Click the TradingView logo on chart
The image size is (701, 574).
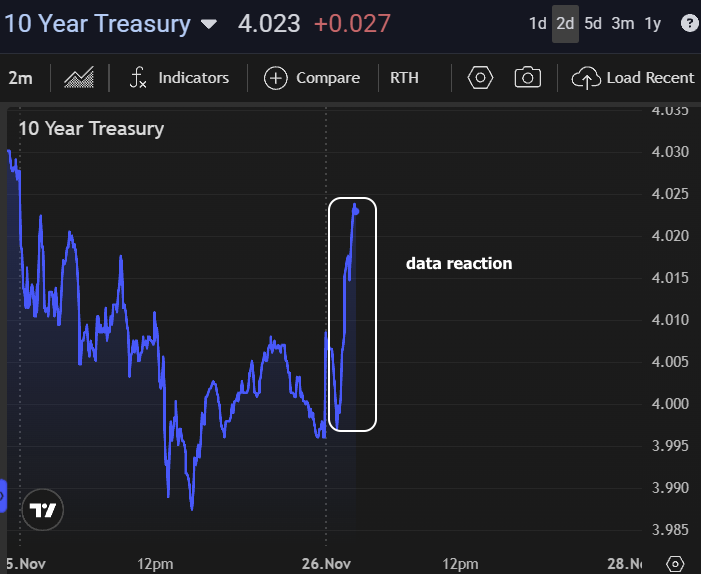tap(43, 510)
